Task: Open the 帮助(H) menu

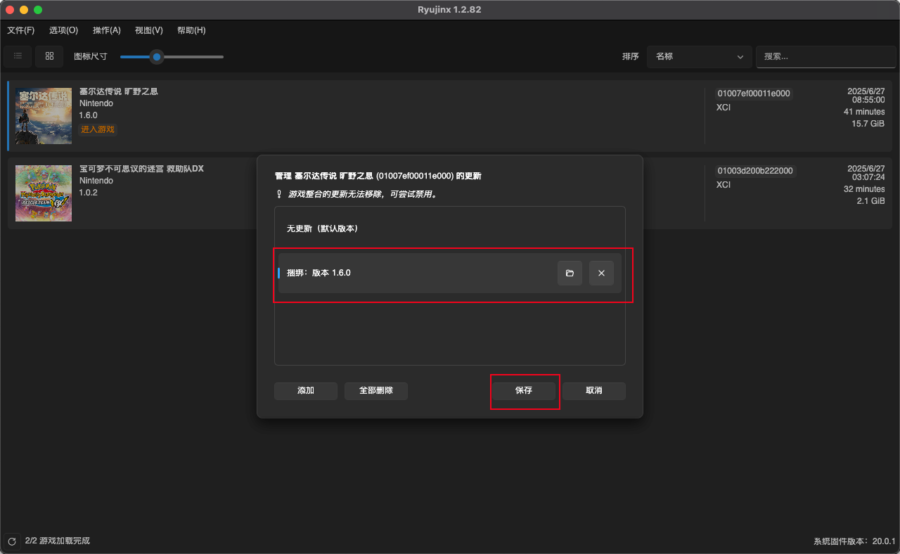Action: point(191,30)
